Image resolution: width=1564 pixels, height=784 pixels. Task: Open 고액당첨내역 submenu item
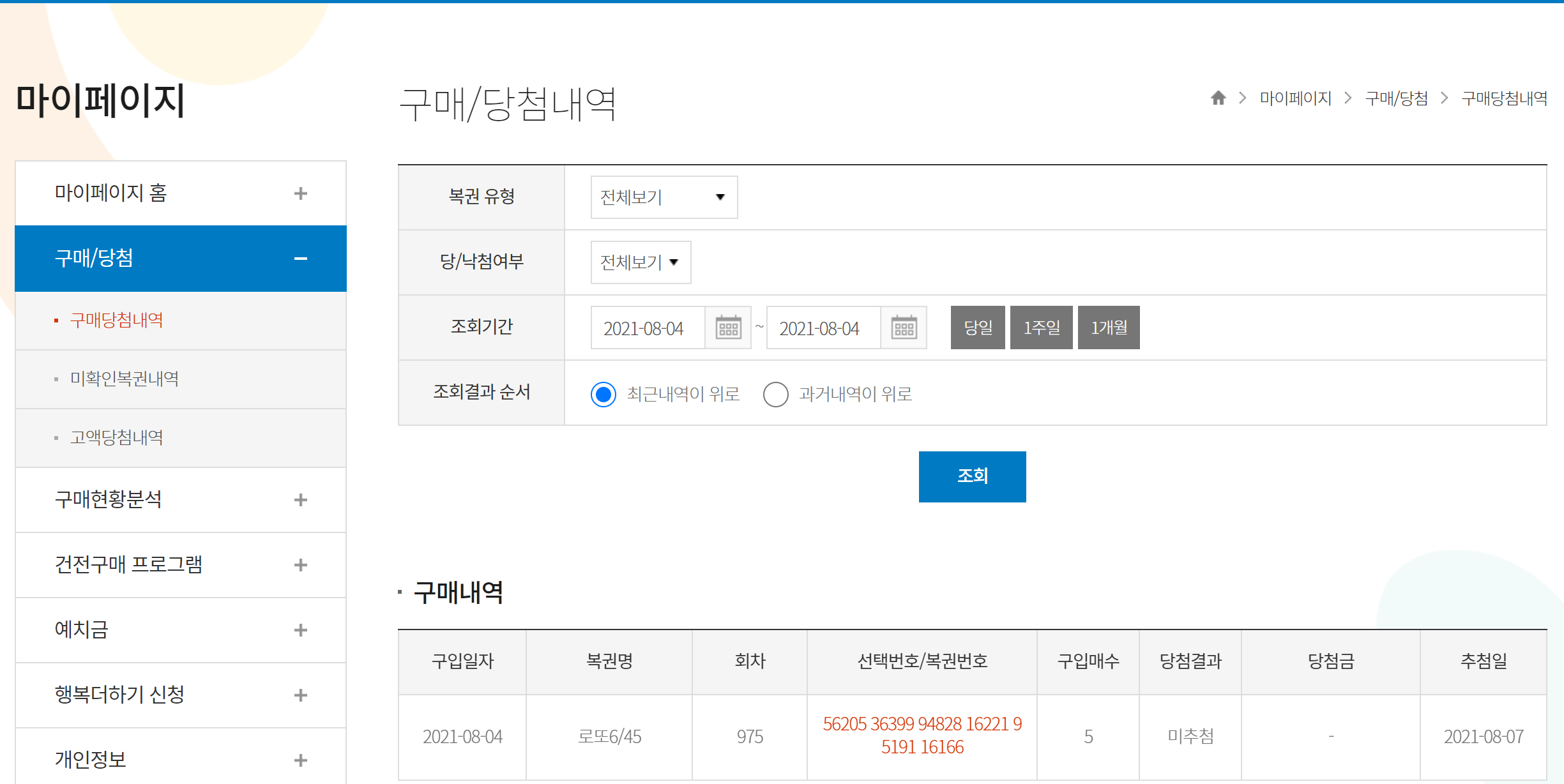tap(116, 437)
